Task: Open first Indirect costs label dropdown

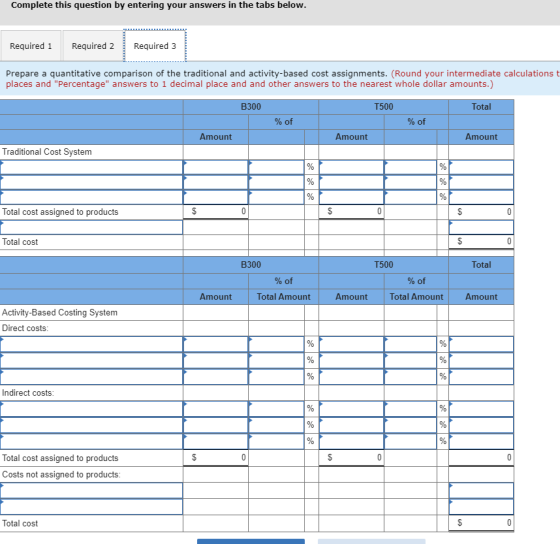Action: click(91, 409)
